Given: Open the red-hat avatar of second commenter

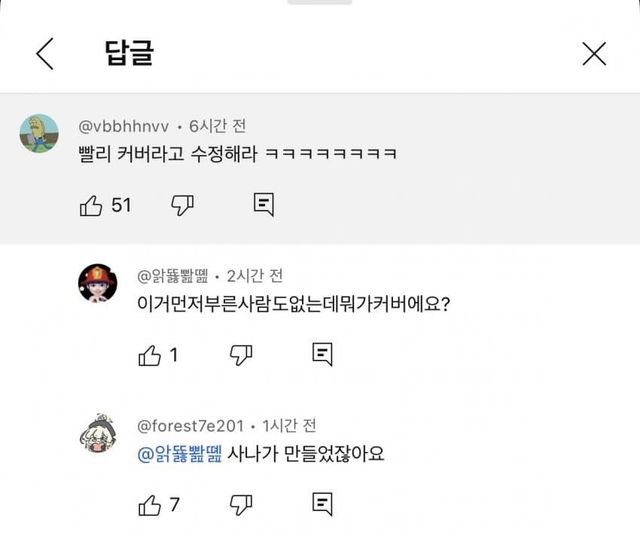Looking at the screenshot, I should pos(97,284).
